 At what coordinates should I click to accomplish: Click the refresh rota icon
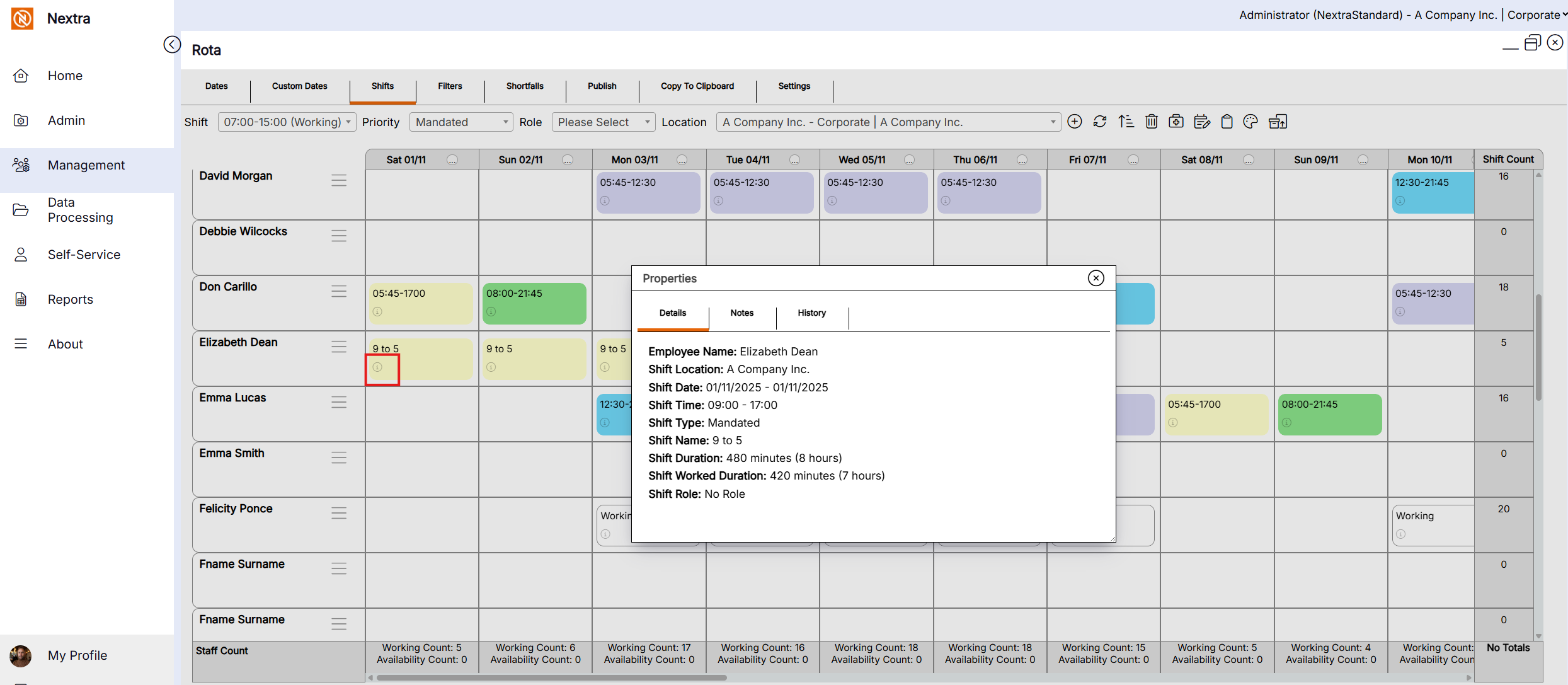coord(1100,122)
